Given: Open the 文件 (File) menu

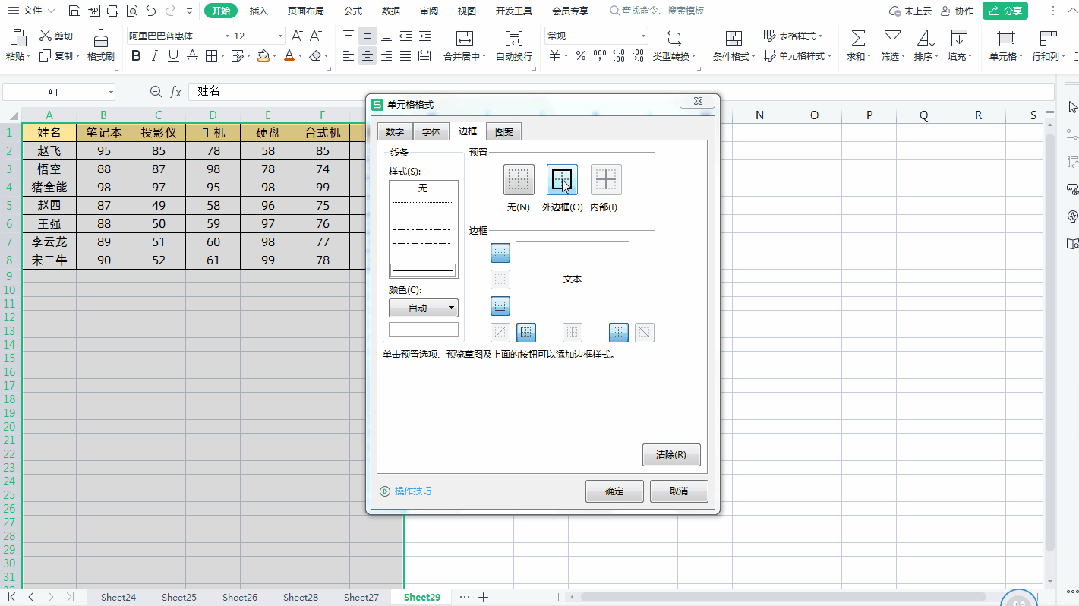Looking at the screenshot, I should click(32, 10).
